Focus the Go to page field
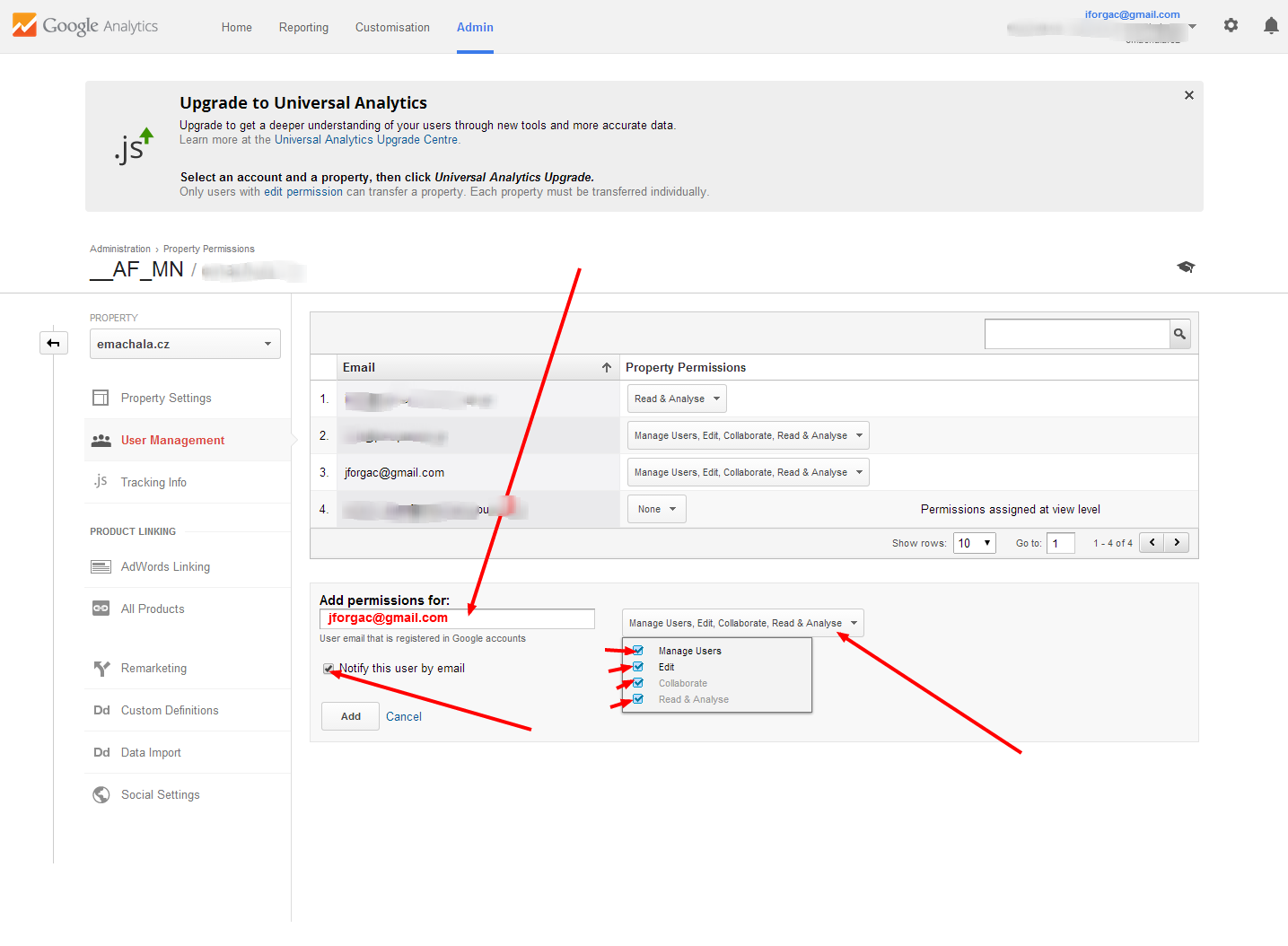 point(1061,543)
